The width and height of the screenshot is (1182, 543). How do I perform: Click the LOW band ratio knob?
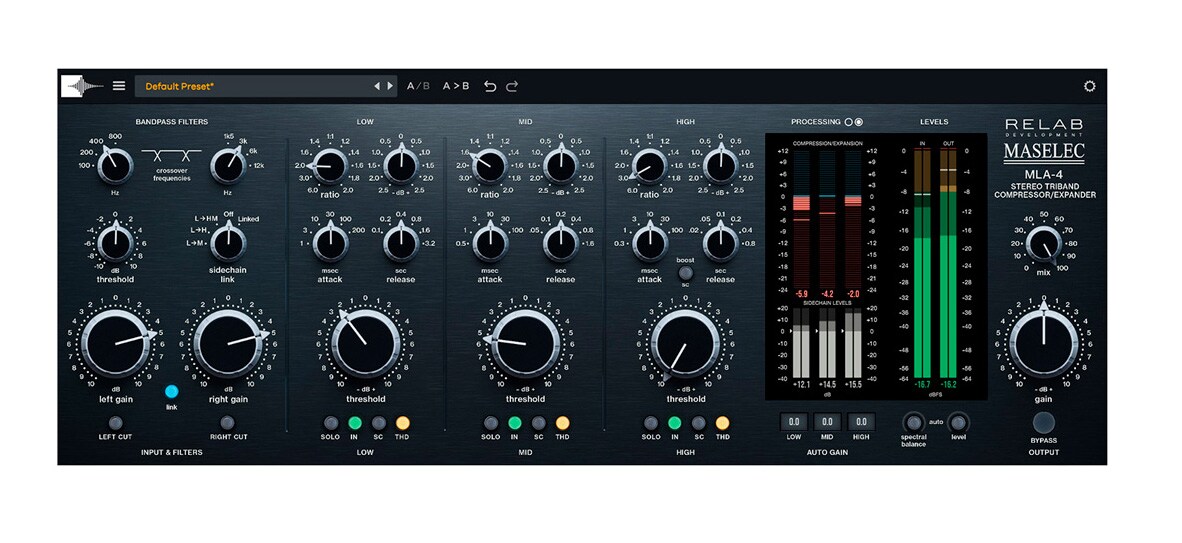[x=329, y=165]
